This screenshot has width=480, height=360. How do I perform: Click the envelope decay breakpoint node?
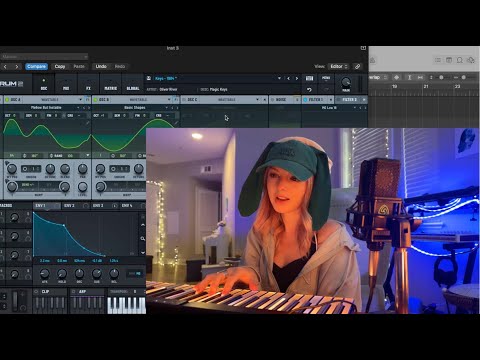point(64,225)
